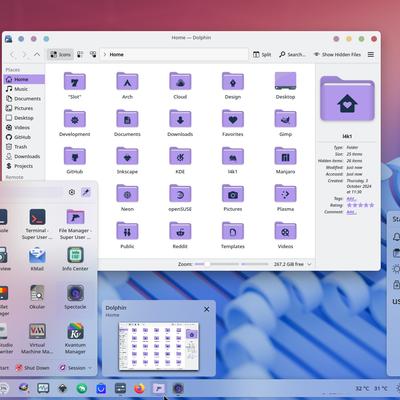
Task: Toggle Split view in Dolphin
Action: (x=262, y=54)
